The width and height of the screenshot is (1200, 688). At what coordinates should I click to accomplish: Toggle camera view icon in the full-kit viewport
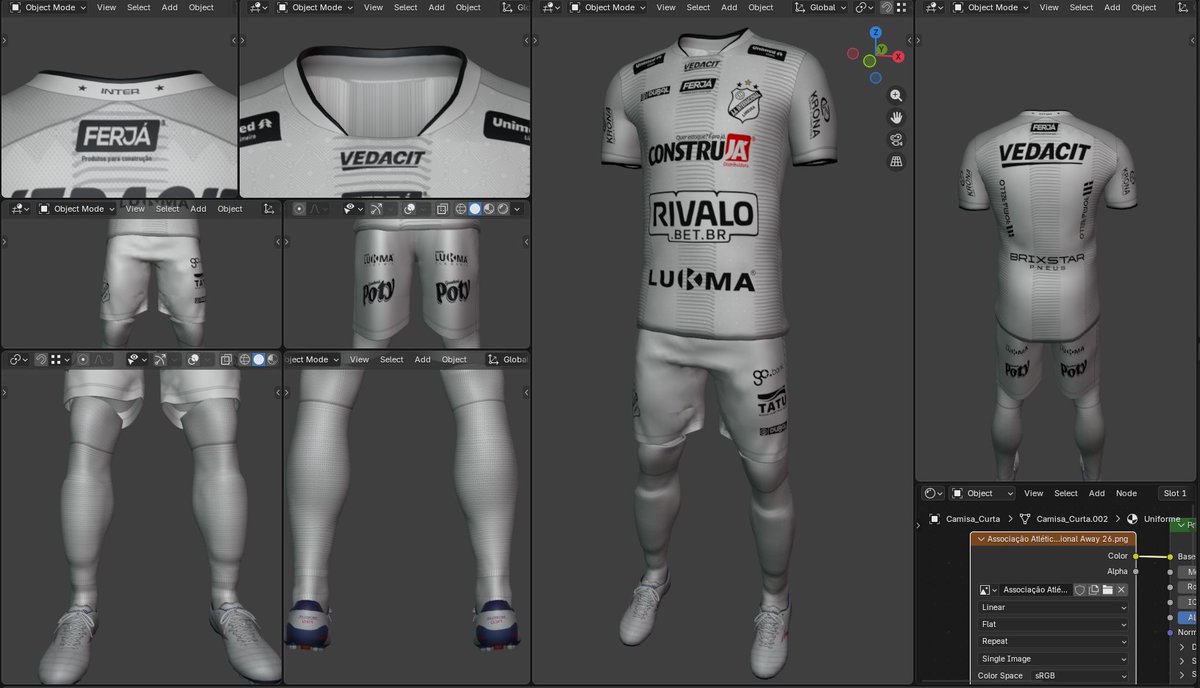tap(896, 140)
